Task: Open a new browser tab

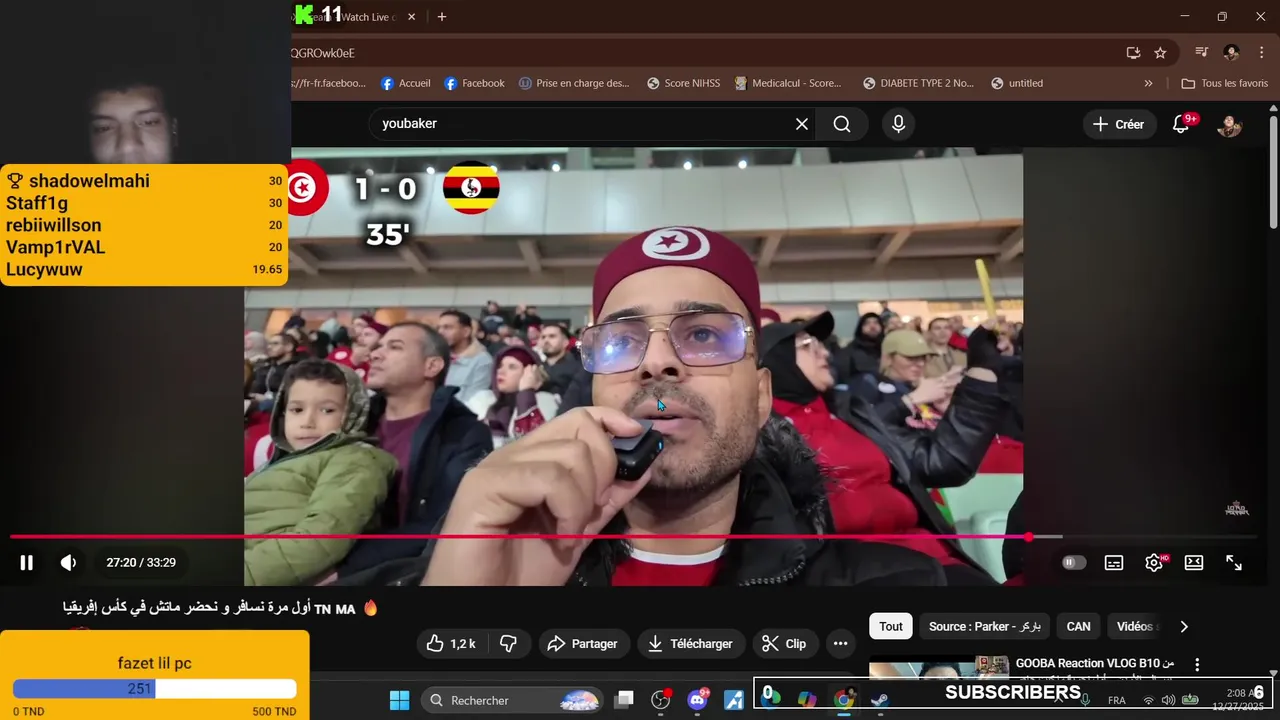Action: coord(442,16)
